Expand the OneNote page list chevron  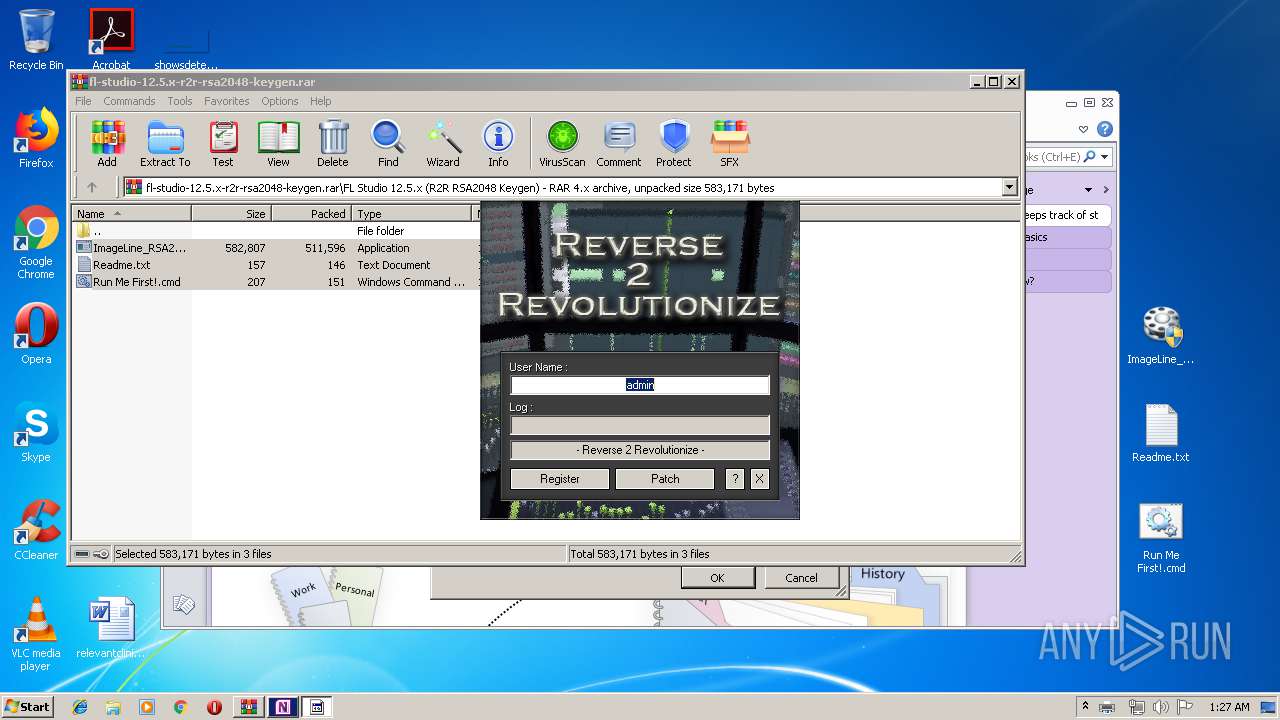point(1106,189)
